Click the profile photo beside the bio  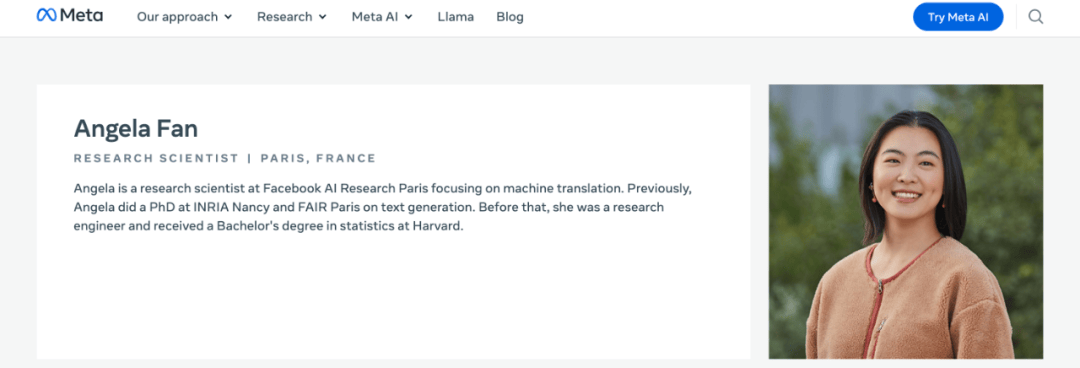pyautogui.click(x=906, y=222)
